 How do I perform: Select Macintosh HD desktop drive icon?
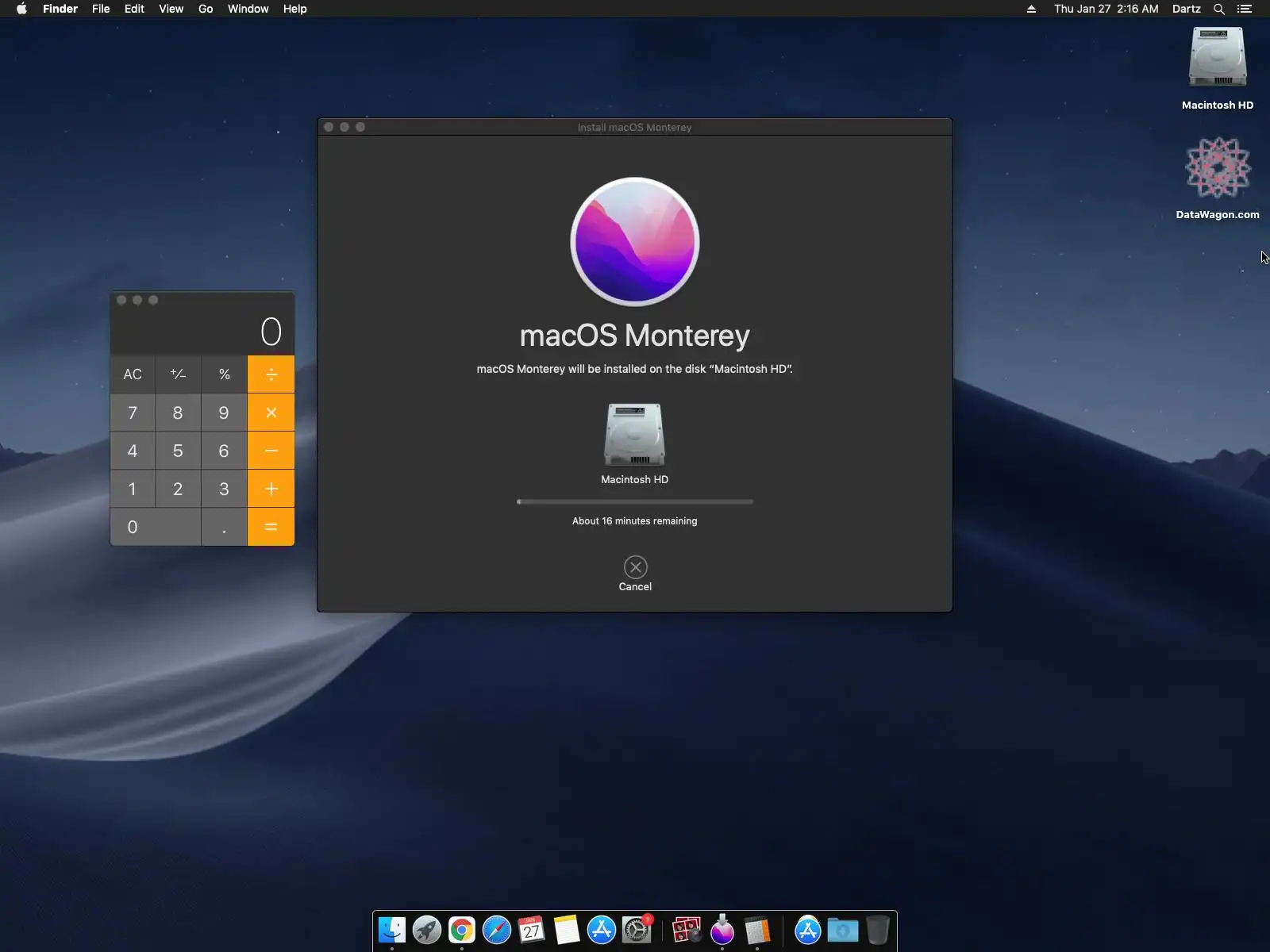pyautogui.click(x=1218, y=58)
